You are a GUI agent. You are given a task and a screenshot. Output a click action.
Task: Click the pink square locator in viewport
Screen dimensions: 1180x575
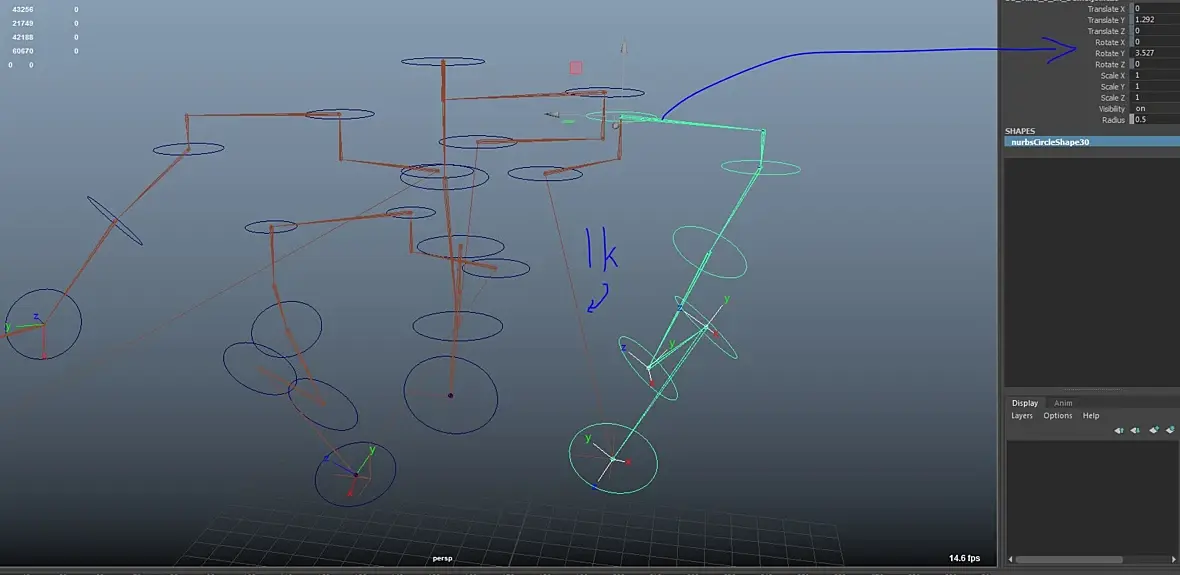[576, 68]
